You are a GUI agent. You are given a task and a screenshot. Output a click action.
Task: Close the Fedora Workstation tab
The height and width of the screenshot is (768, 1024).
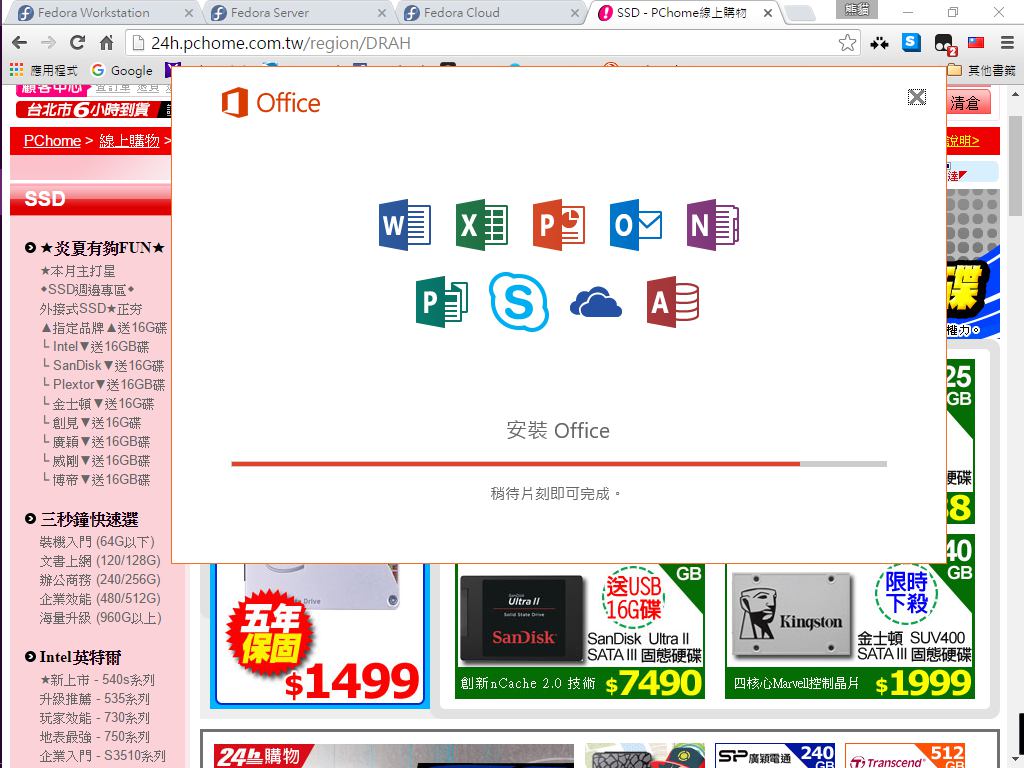click(x=189, y=12)
